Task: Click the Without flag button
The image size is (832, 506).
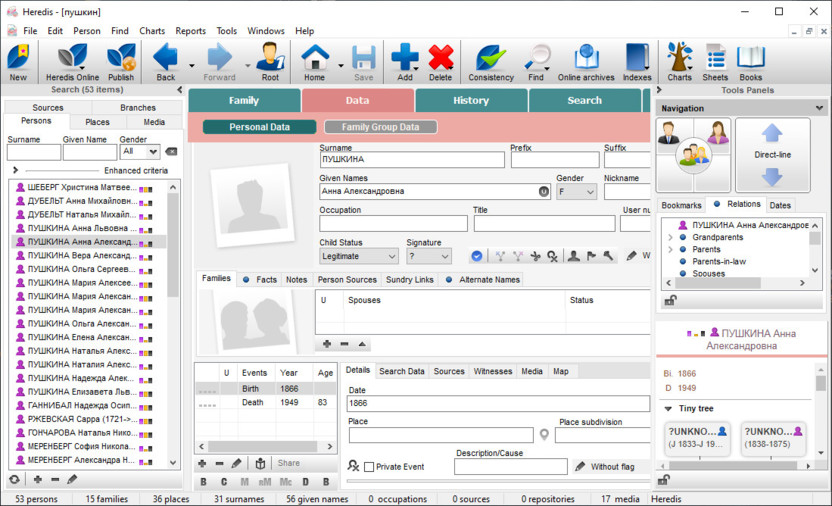Action: point(604,467)
